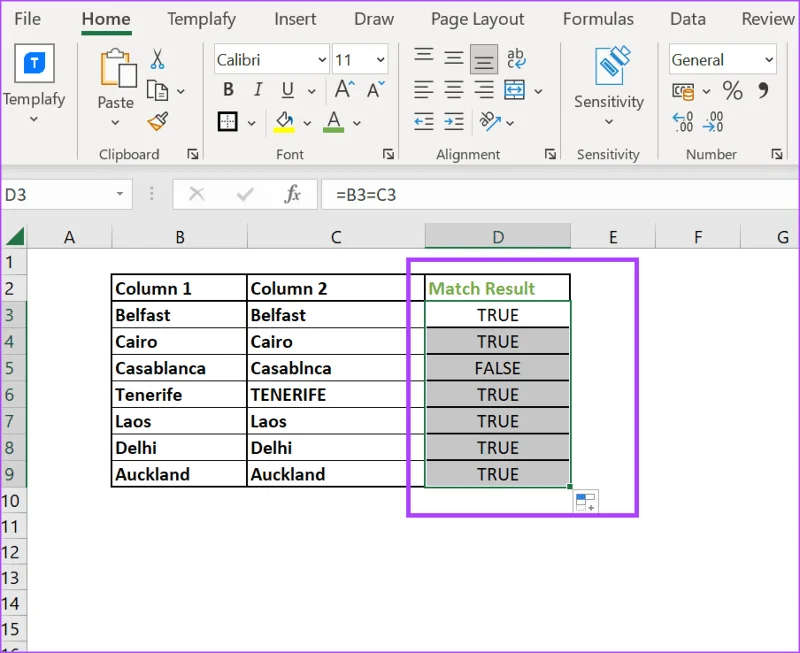The image size is (800, 653).
Task: Apply the green font color
Action: coord(334,122)
